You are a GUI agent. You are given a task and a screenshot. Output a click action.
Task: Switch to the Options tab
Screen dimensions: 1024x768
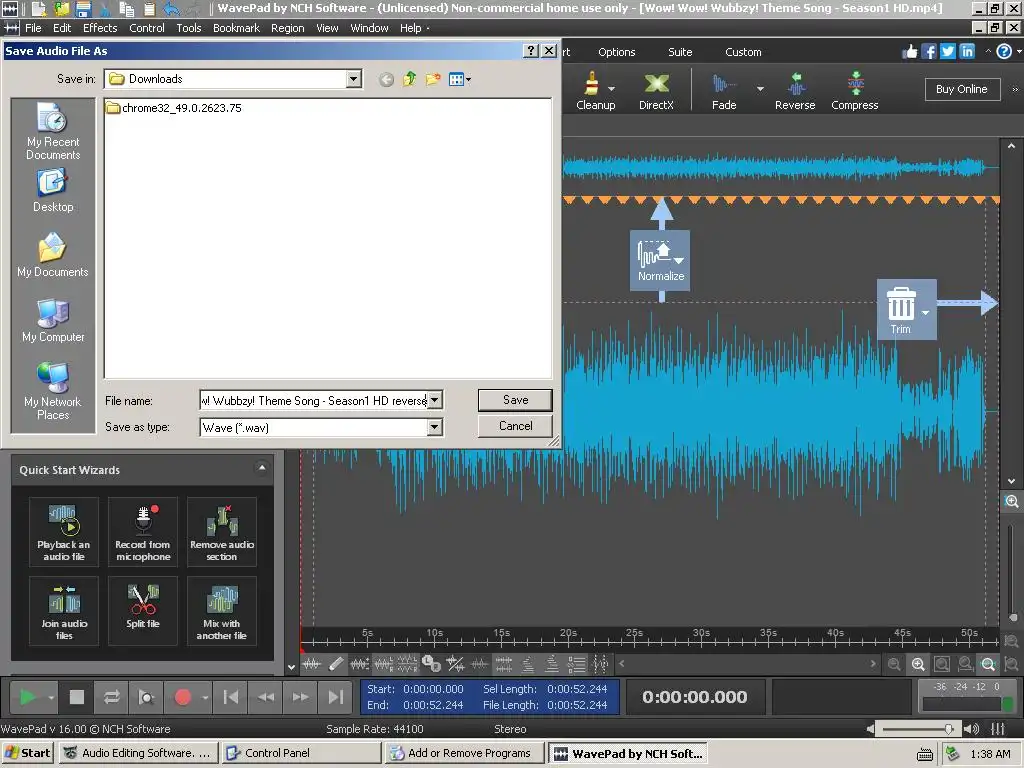[x=616, y=52]
